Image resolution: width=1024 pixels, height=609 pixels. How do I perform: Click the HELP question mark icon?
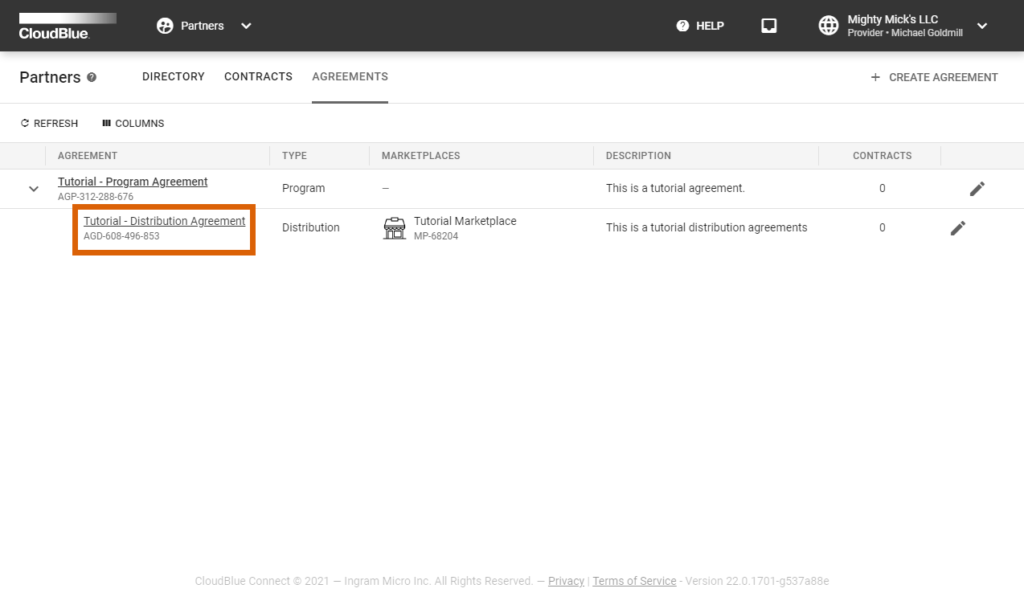pyautogui.click(x=683, y=25)
